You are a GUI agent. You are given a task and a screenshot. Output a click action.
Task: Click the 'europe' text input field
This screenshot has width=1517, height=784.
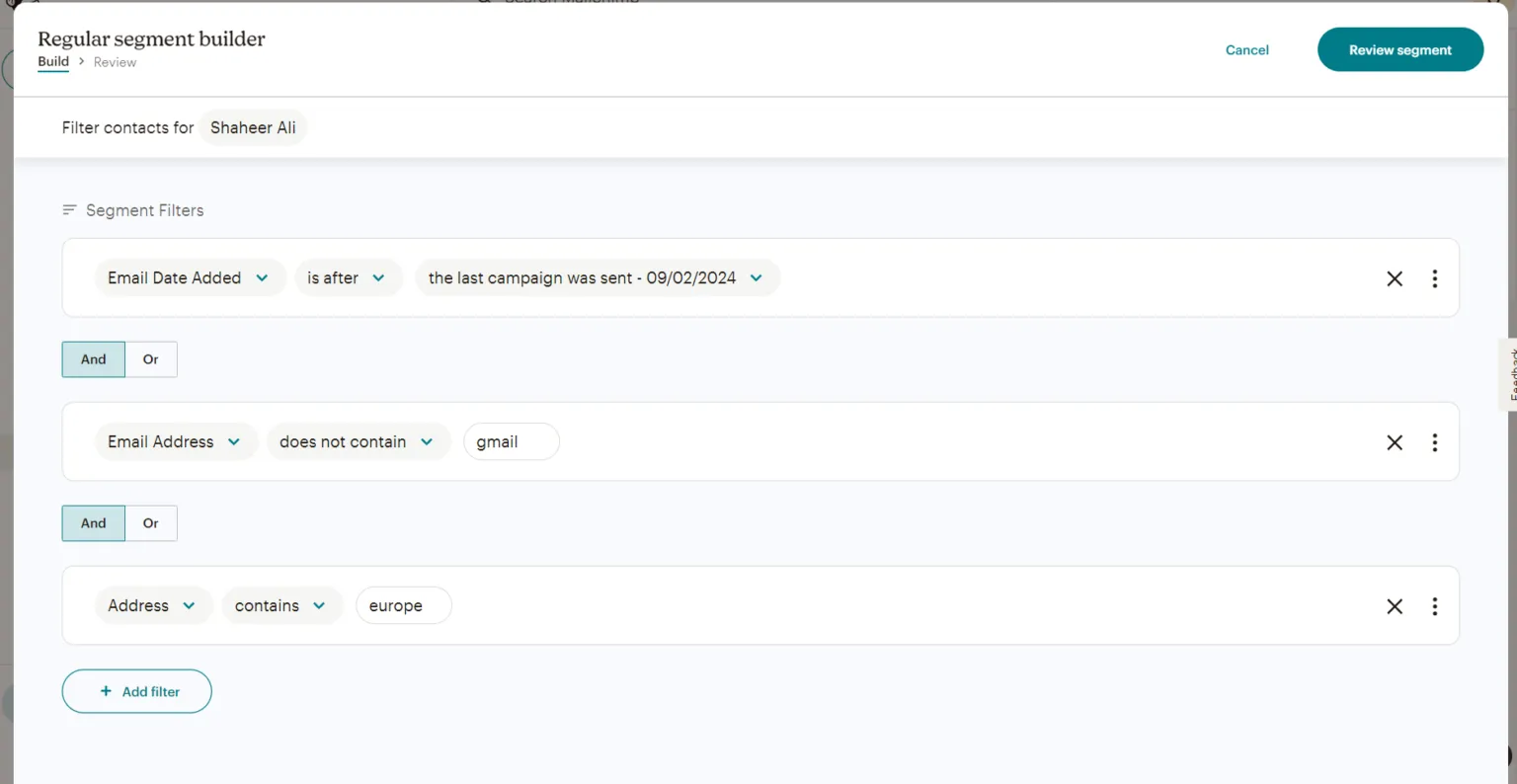403,605
